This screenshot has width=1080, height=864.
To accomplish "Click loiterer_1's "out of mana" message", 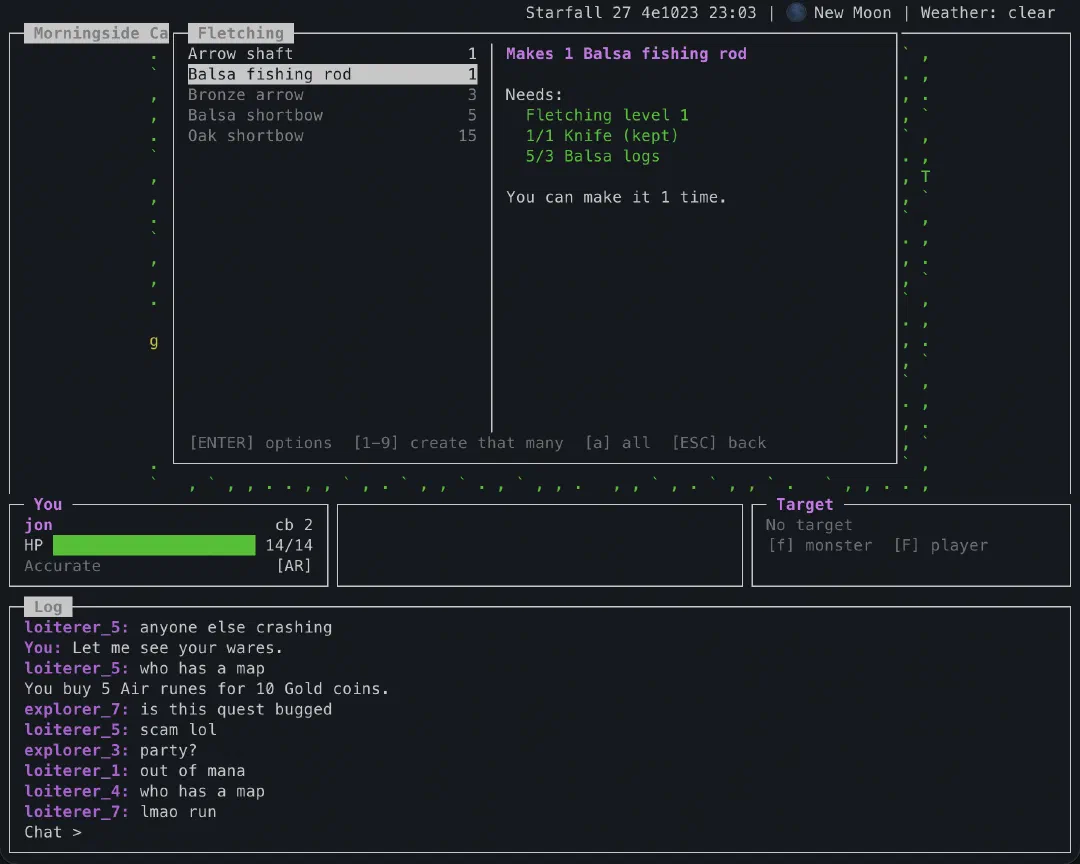I will pos(192,771).
